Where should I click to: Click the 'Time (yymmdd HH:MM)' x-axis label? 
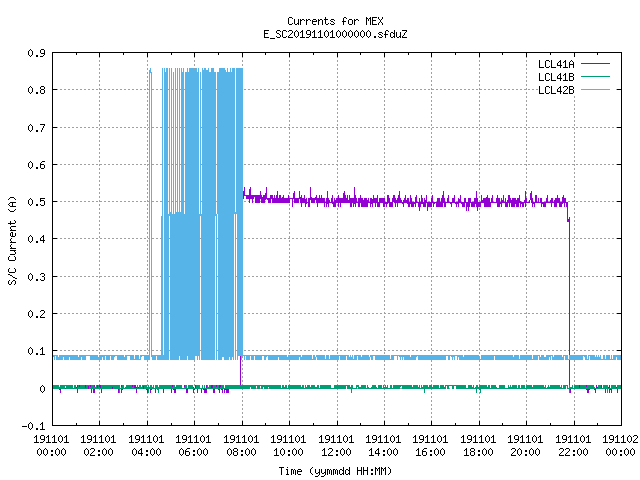tap(335, 471)
